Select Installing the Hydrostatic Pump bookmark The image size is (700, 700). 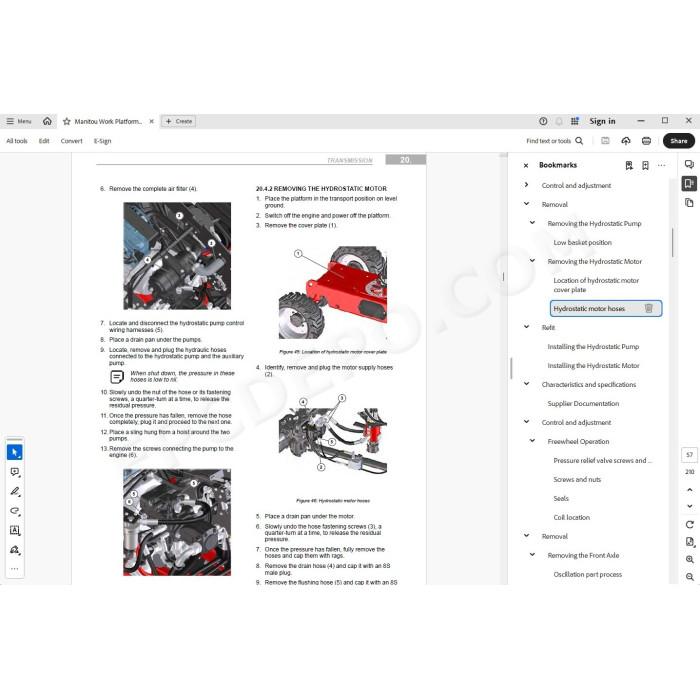point(593,346)
